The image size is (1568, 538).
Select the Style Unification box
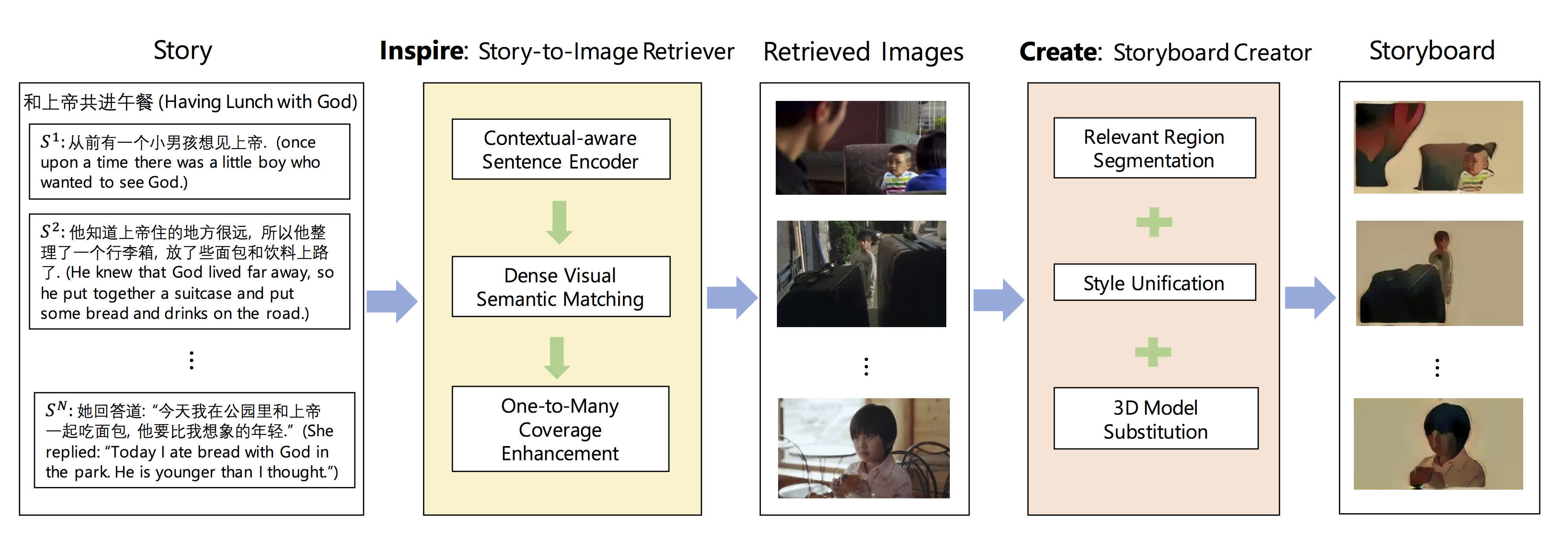coord(1154,282)
